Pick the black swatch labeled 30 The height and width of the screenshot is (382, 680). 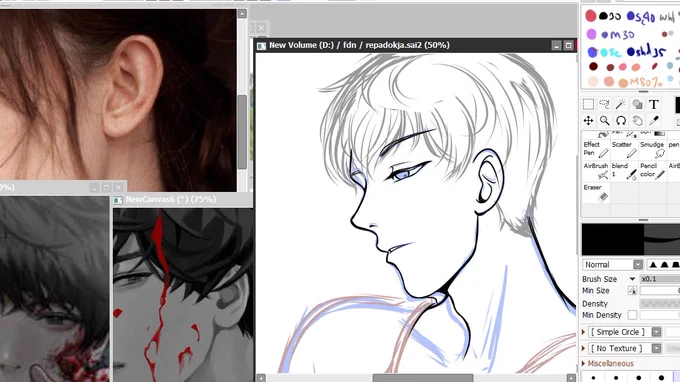tap(603, 16)
